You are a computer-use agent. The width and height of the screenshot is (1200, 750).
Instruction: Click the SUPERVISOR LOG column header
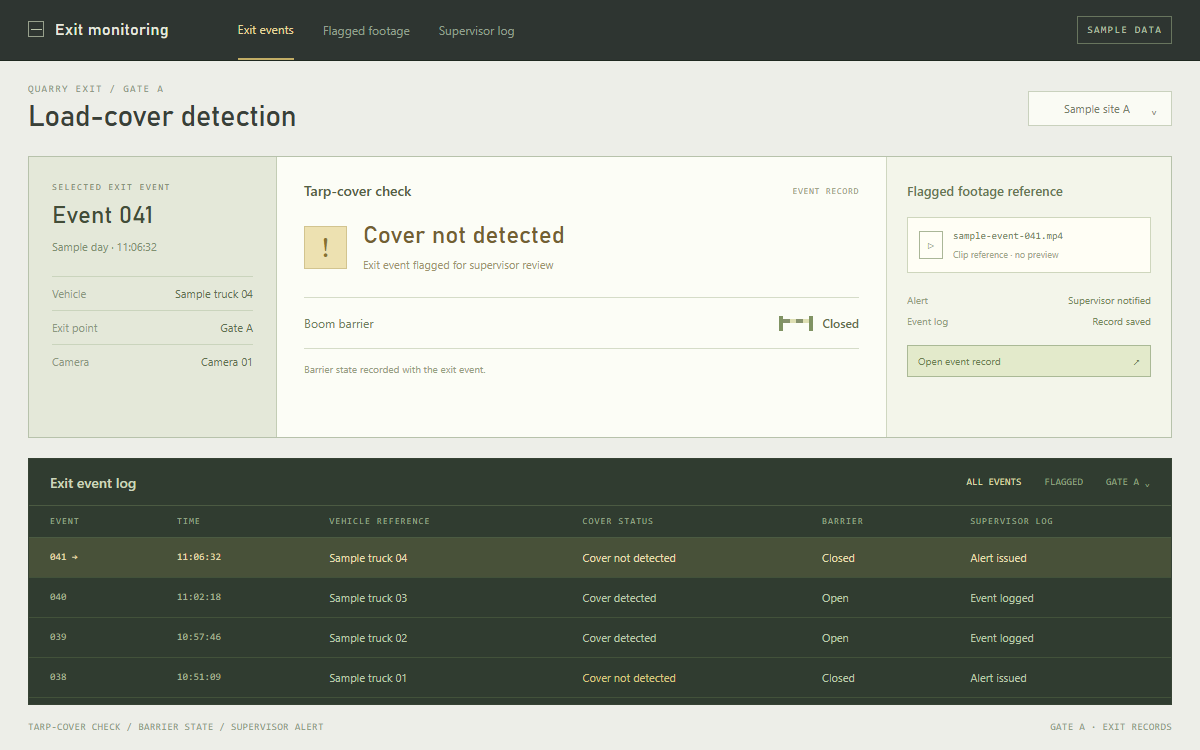point(1011,521)
